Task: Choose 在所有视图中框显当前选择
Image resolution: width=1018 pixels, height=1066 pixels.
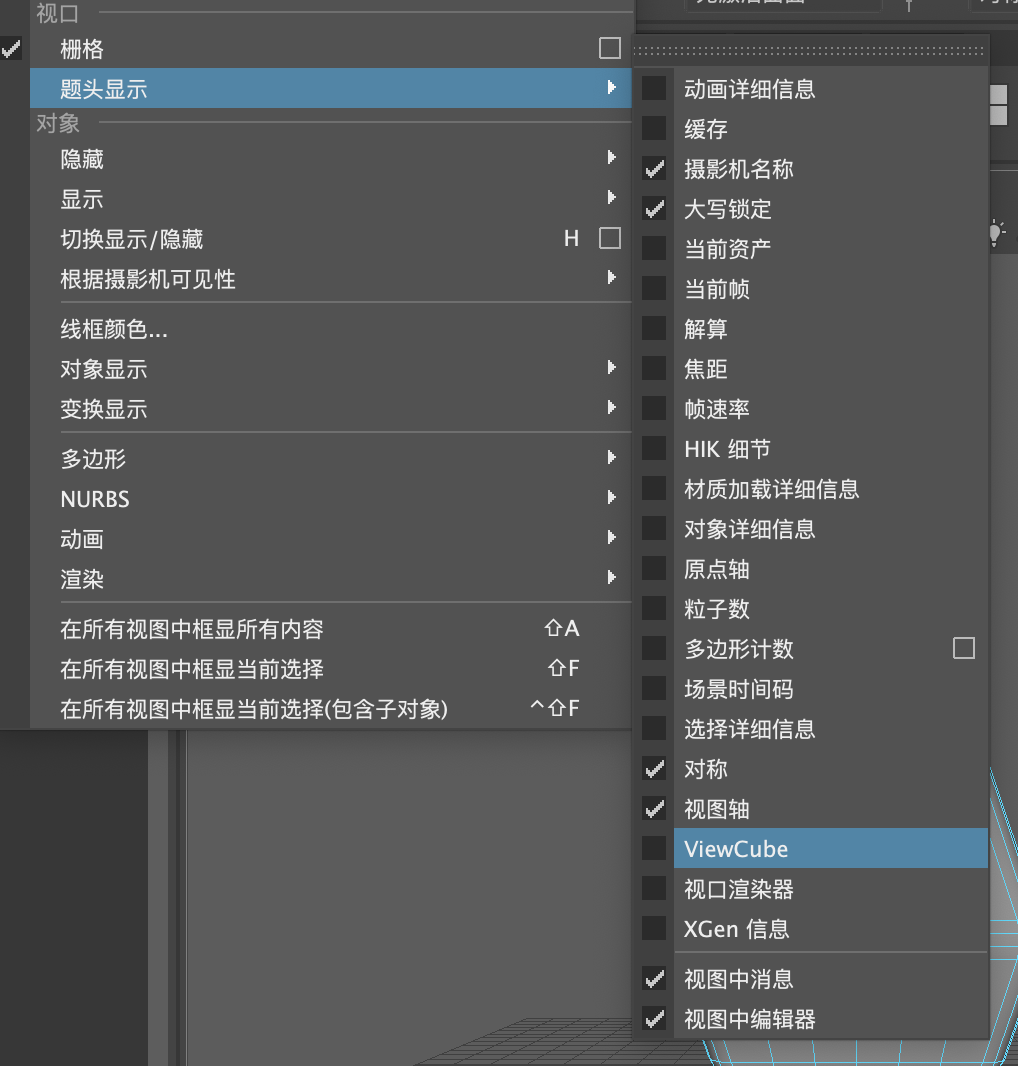Action: pos(331,669)
